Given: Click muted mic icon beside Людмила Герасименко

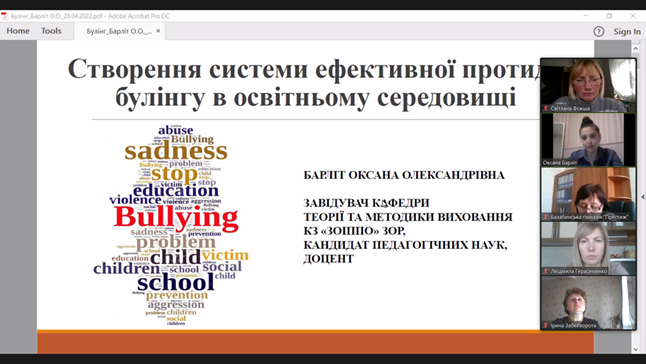Looking at the screenshot, I should pyautogui.click(x=546, y=271).
